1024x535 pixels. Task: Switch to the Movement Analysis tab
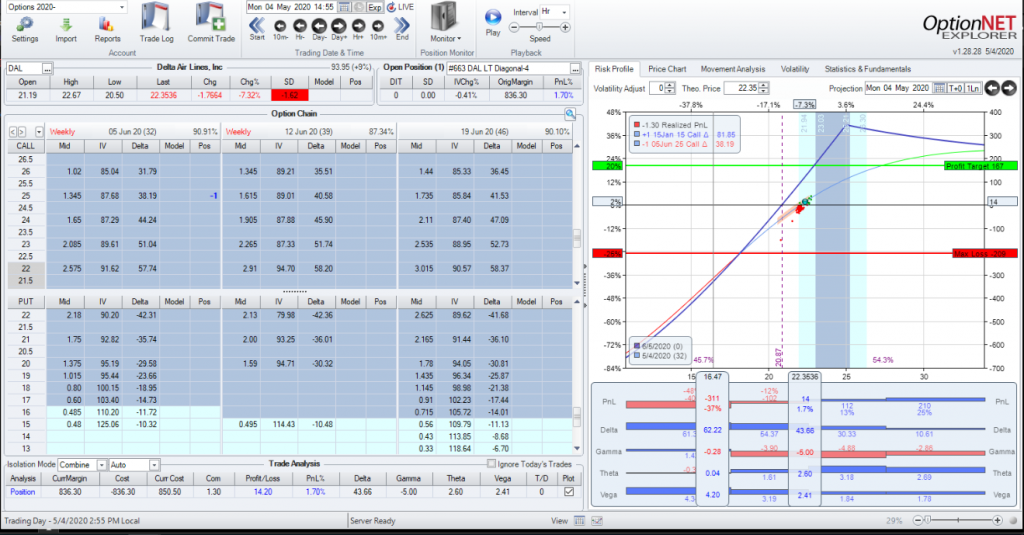[733, 69]
